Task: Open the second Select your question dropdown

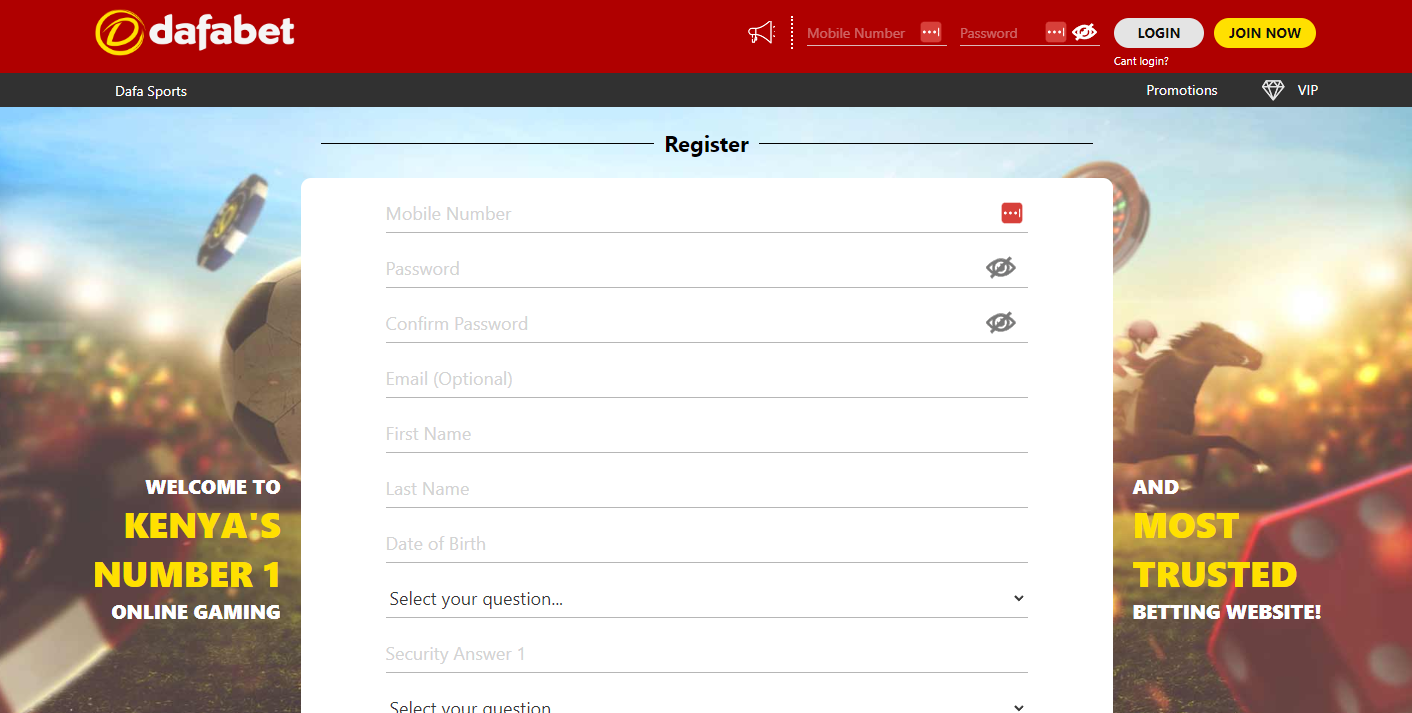Action: 707,704
